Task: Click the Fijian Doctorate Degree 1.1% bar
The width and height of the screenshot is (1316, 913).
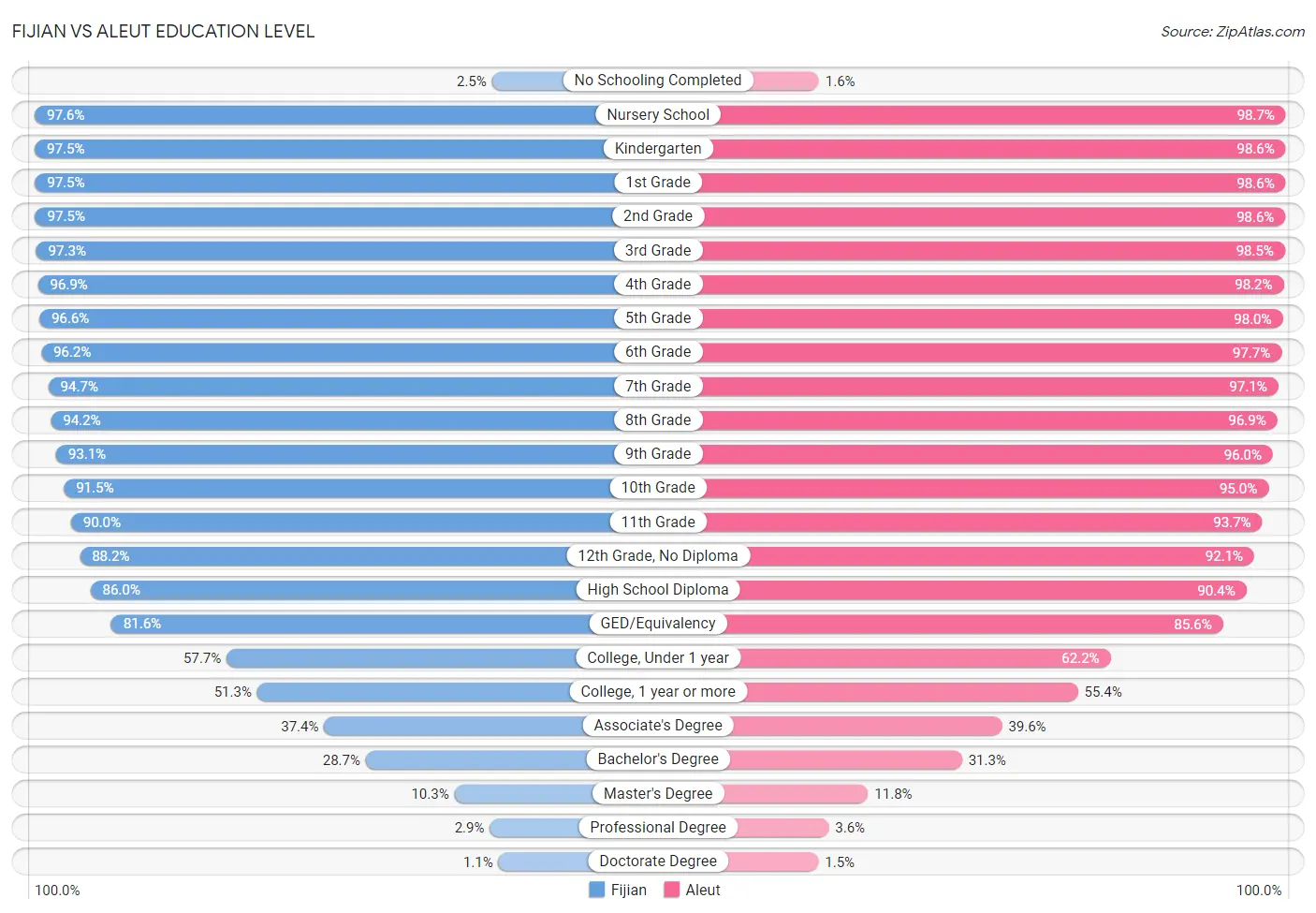Action: 578,861
